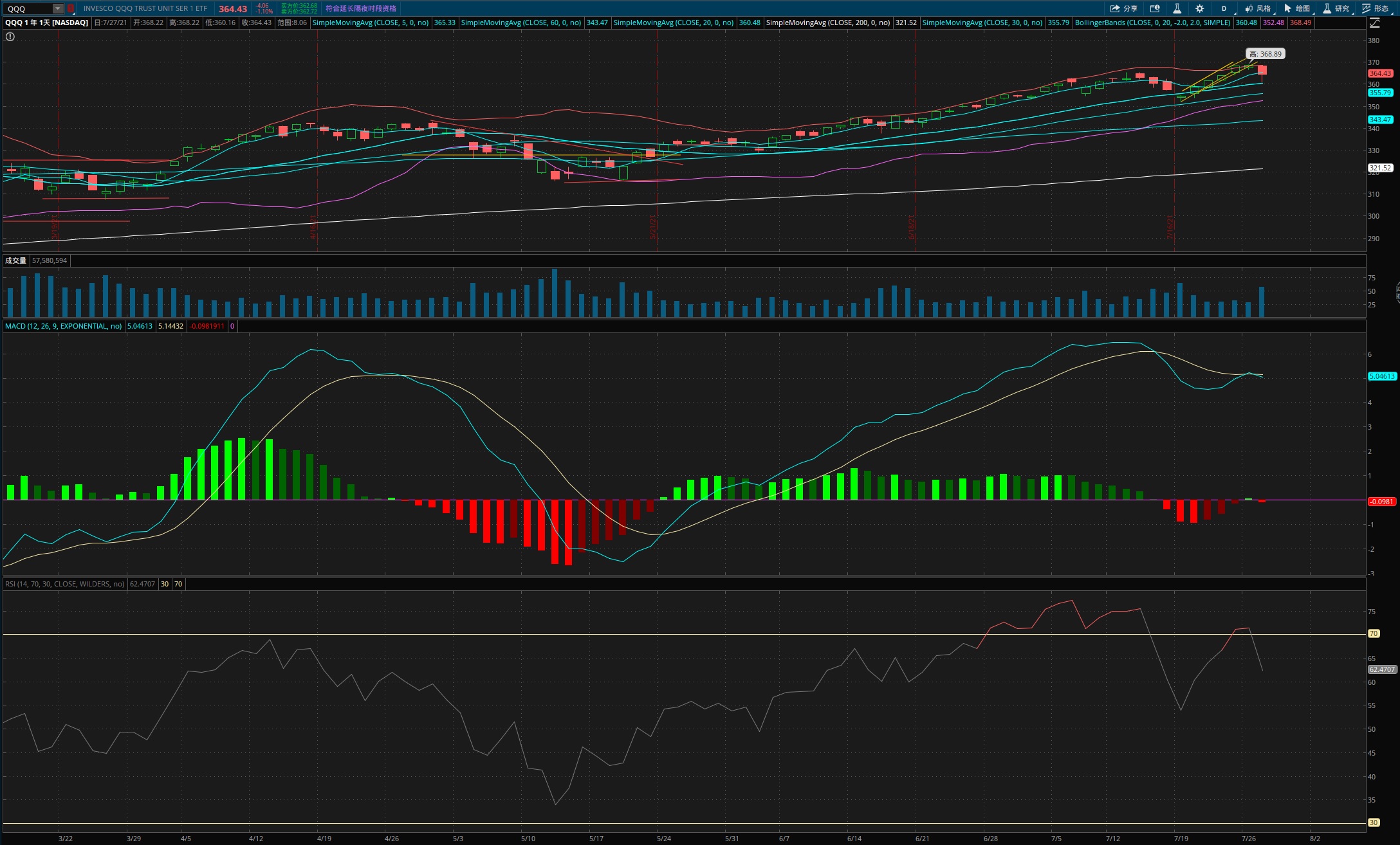Click the 6/18/21 expiration marker on the chart
This screenshot has width=1400, height=845.
[x=912, y=226]
